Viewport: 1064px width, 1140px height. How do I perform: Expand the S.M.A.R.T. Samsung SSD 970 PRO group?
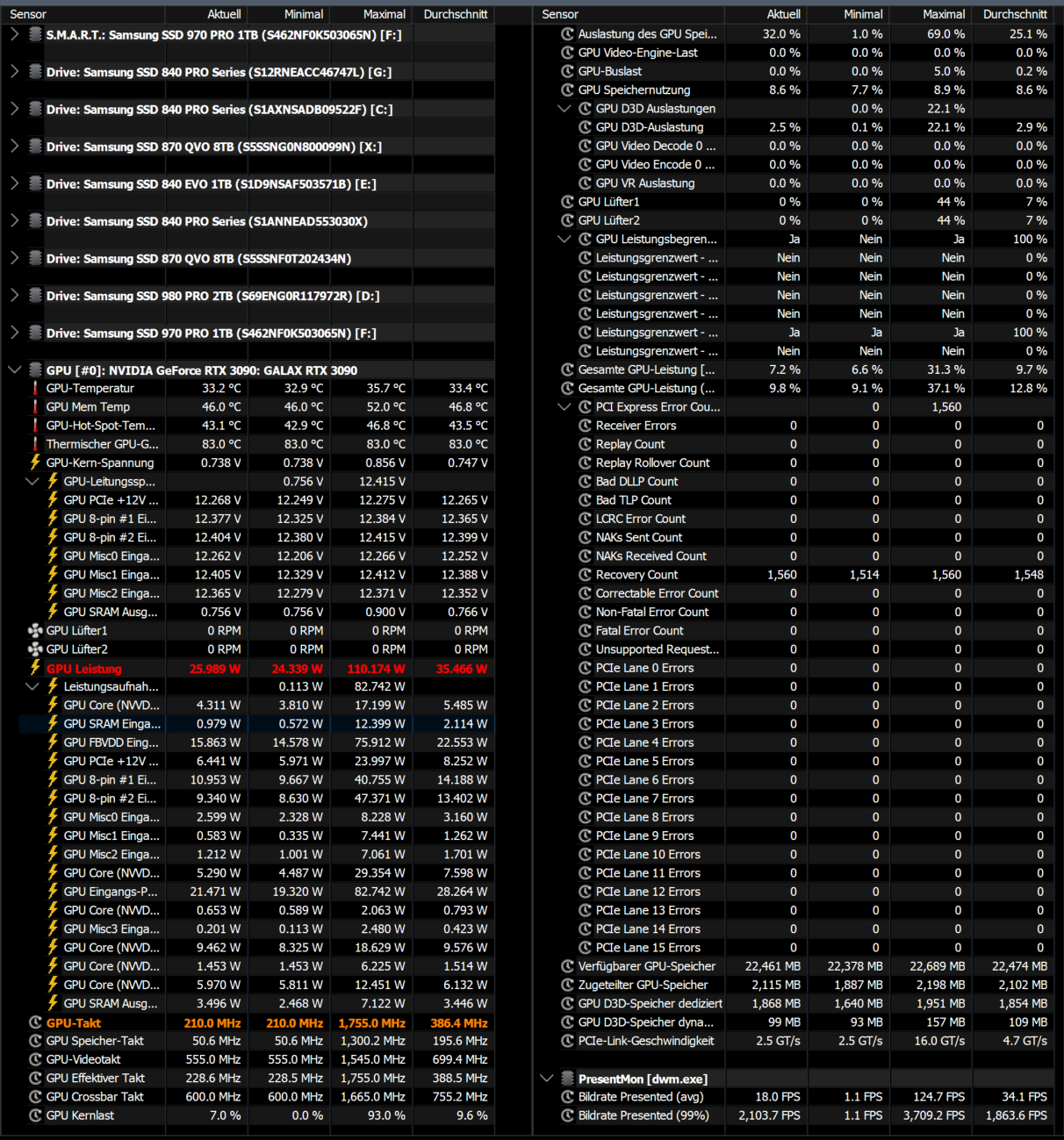14,34
